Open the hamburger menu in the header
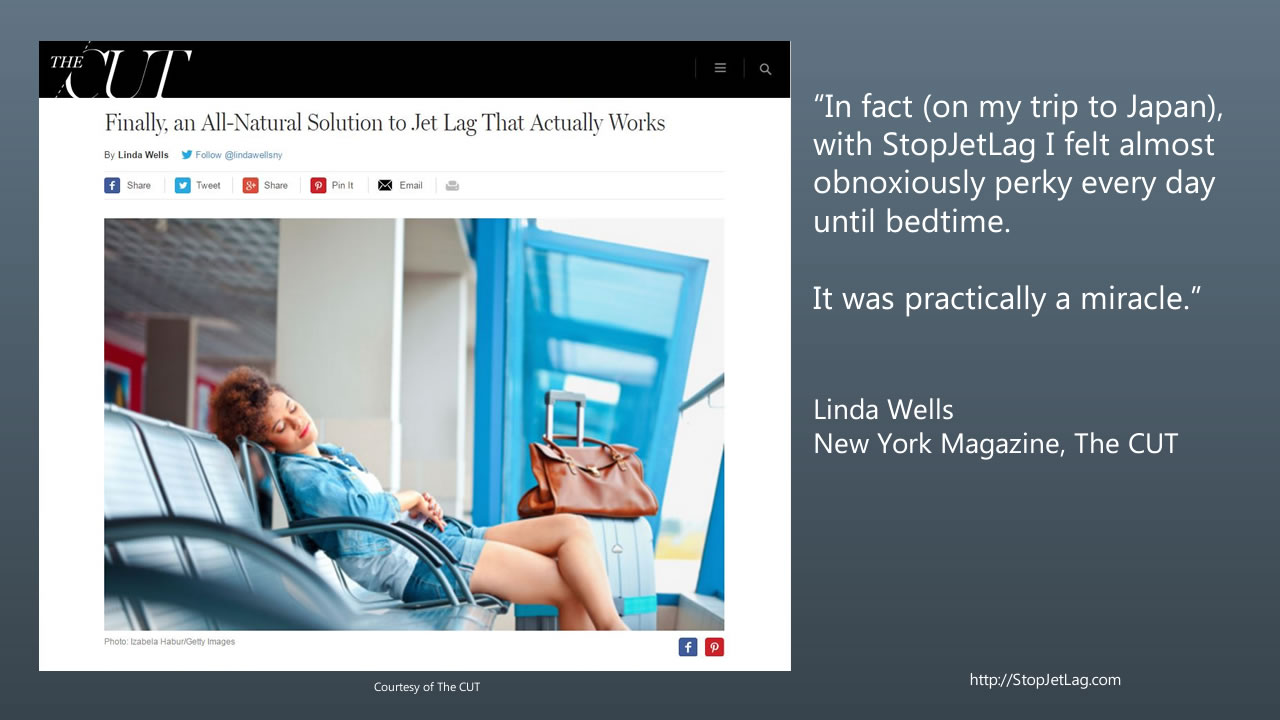This screenshot has width=1280, height=720. [720, 68]
